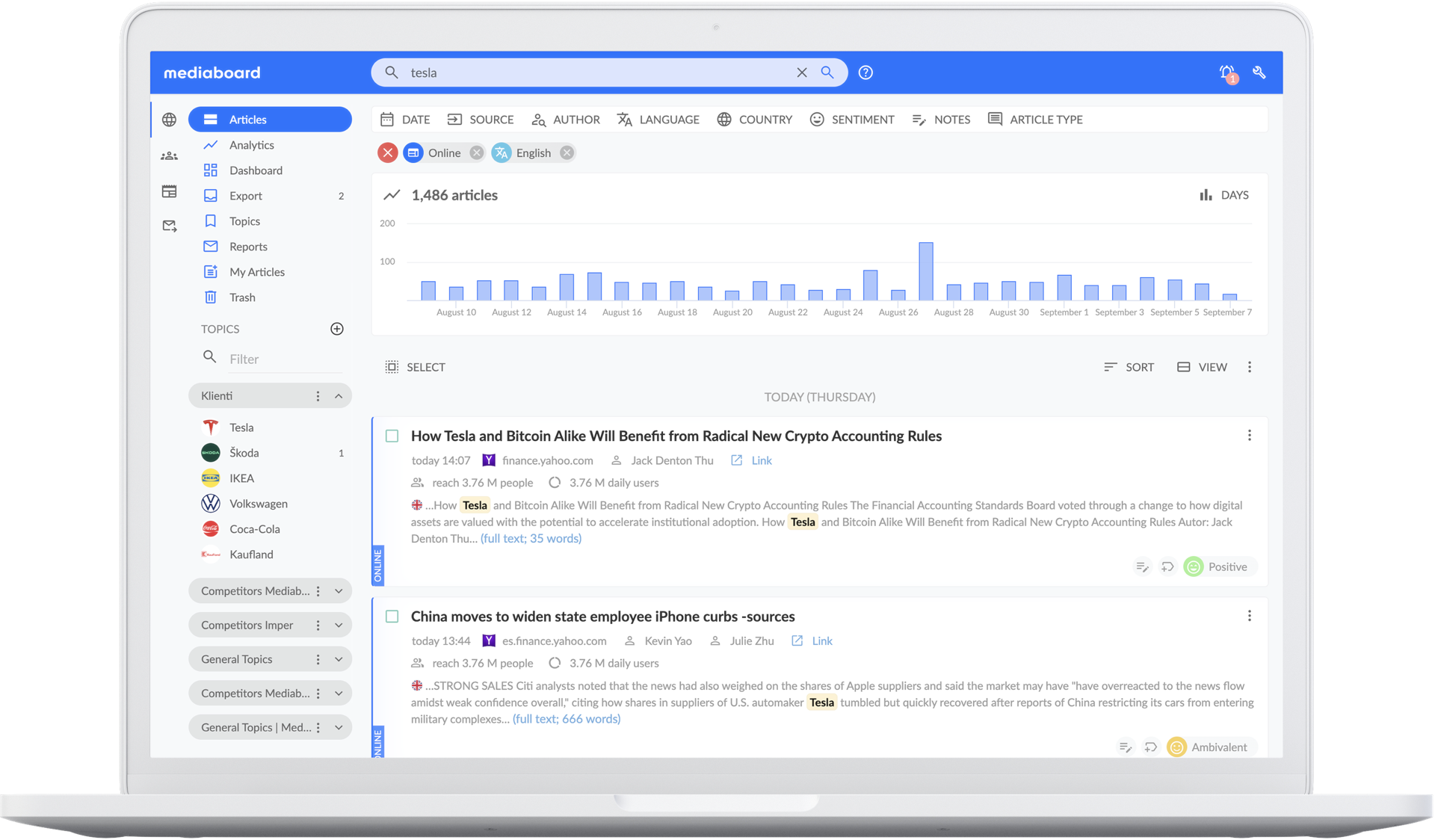Open the globe icon in the left rail
The height and width of the screenshot is (840, 1435).
pyautogui.click(x=170, y=120)
